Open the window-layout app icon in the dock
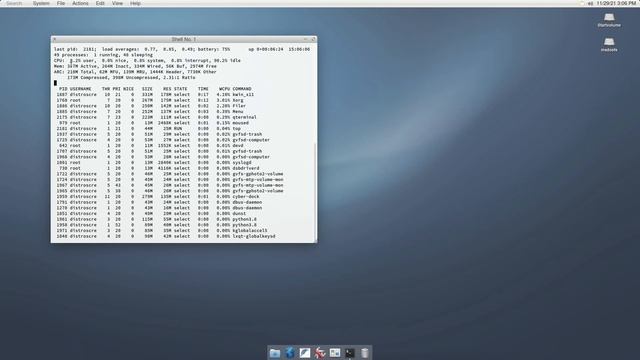 335,353
